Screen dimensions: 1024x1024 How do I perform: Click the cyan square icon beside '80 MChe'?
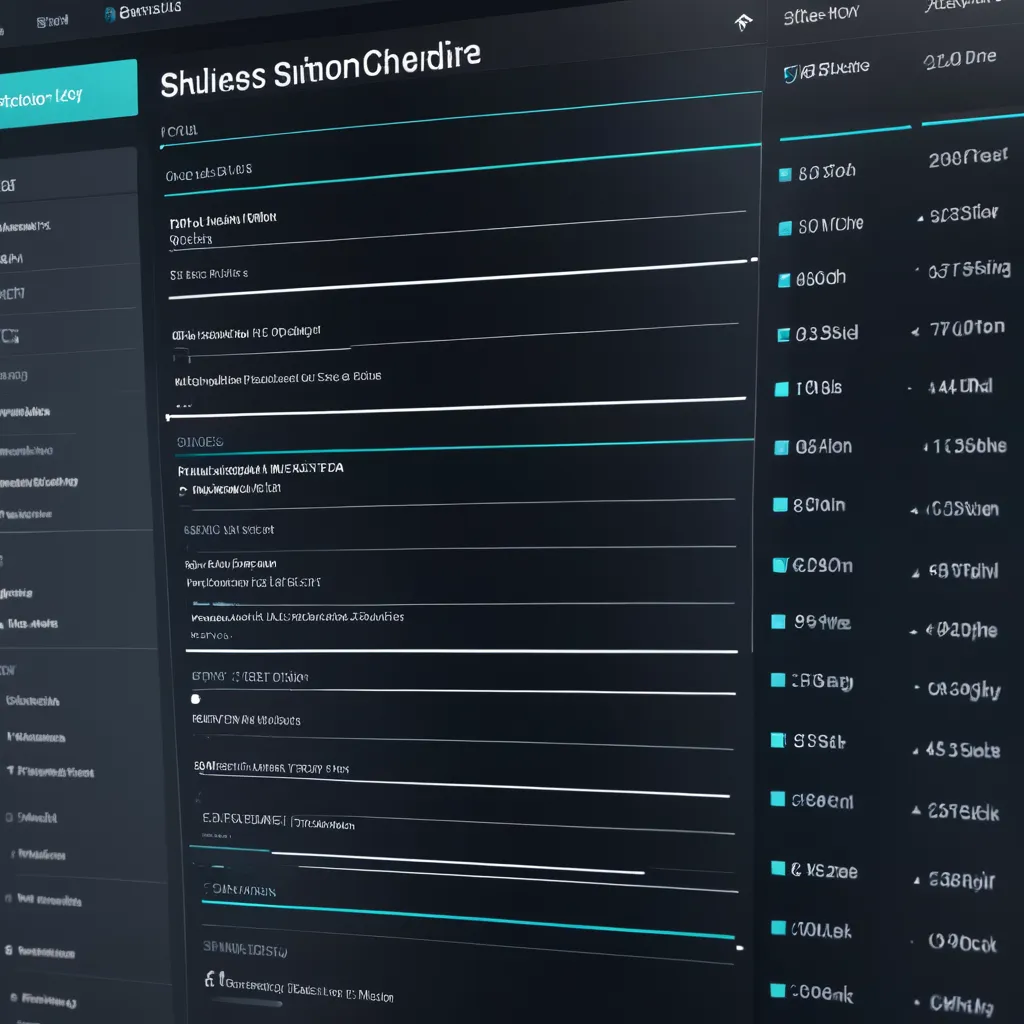point(785,227)
